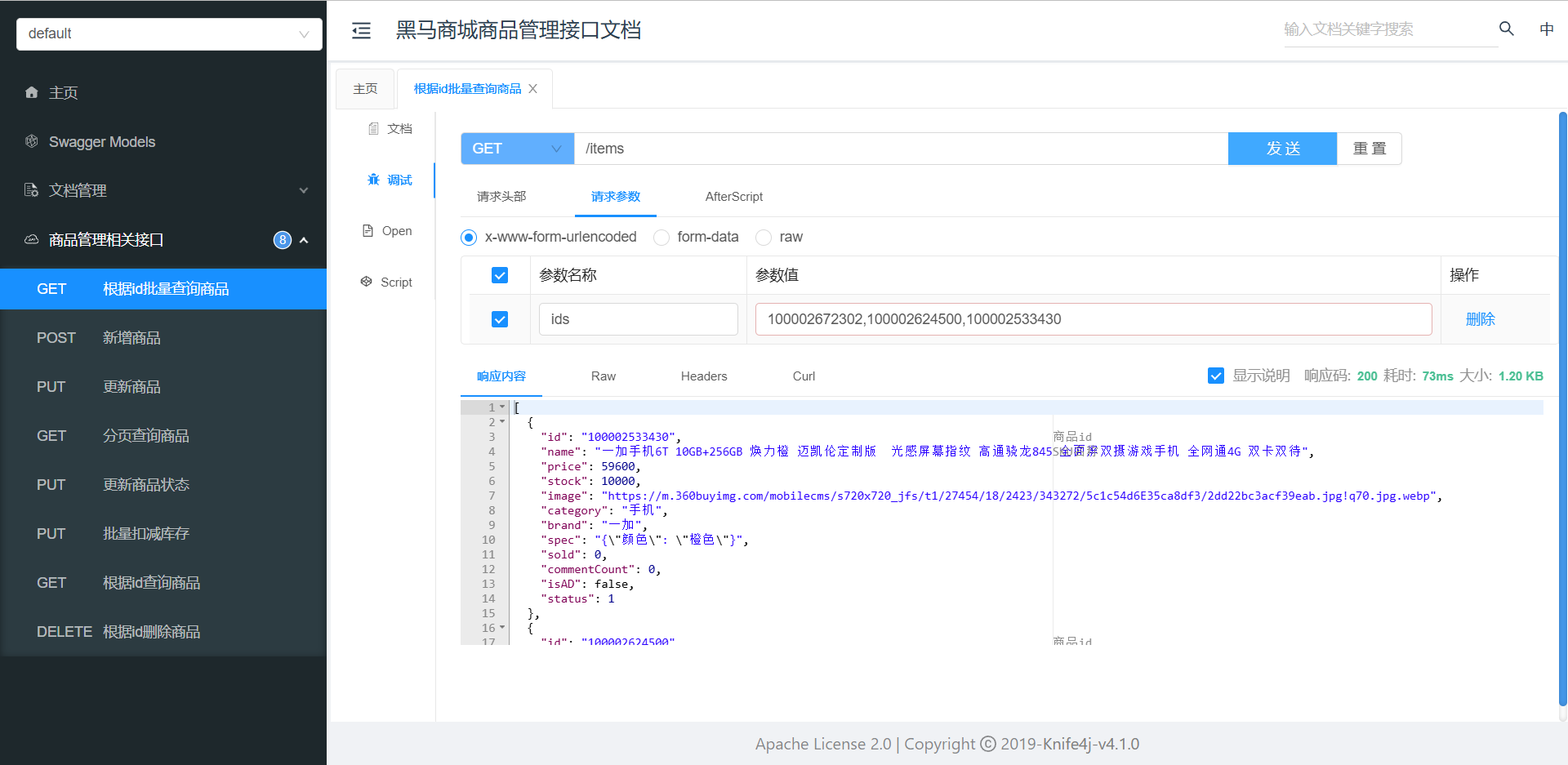
Task: Switch to the Headers response tab
Action: pos(704,376)
